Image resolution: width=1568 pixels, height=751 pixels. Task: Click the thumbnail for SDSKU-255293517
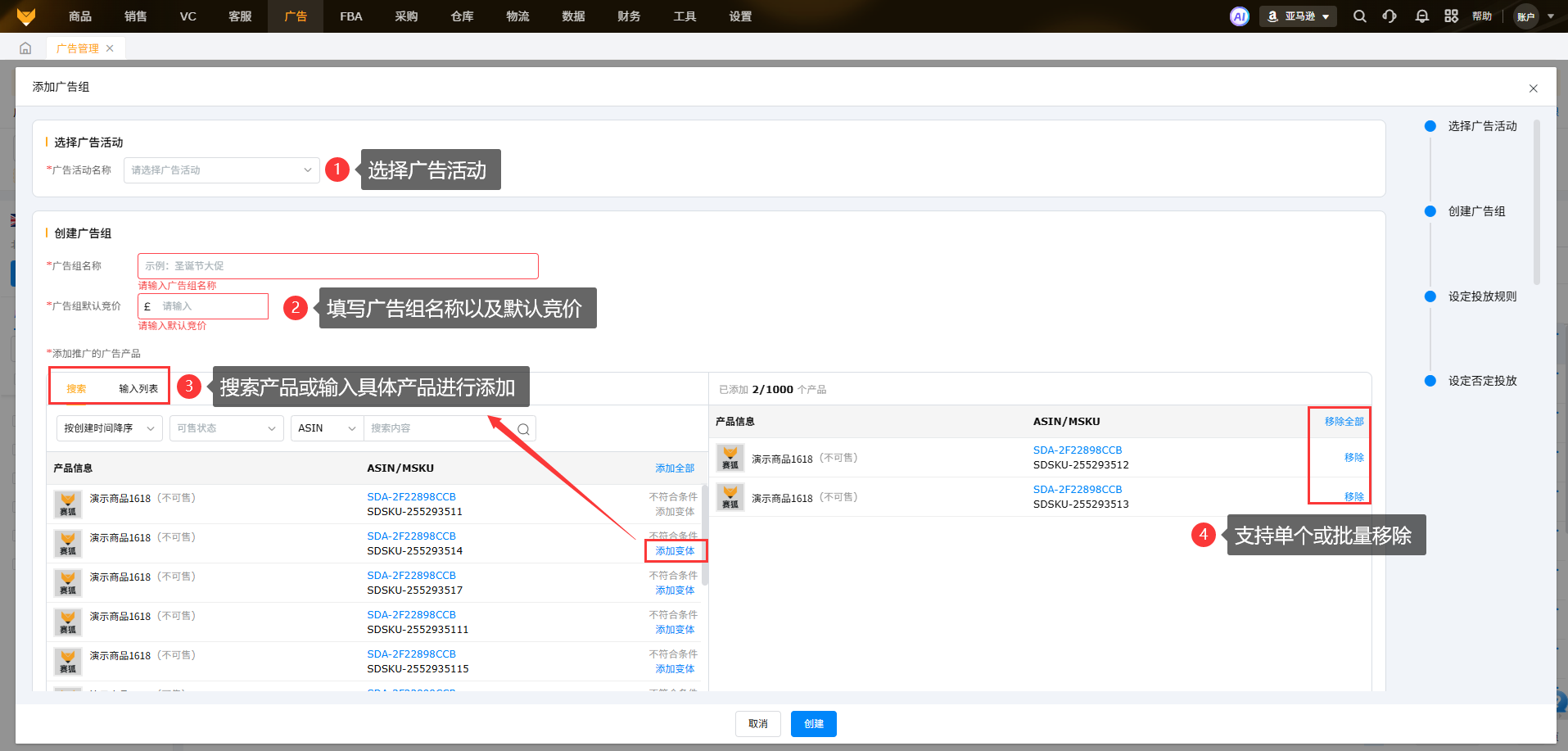pos(68,583)
